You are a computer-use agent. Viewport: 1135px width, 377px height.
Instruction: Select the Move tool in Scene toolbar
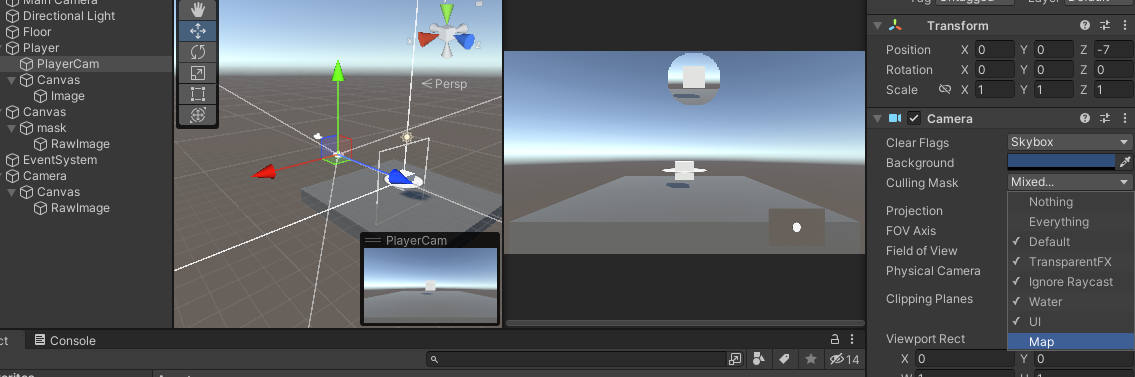coord(198,30)
